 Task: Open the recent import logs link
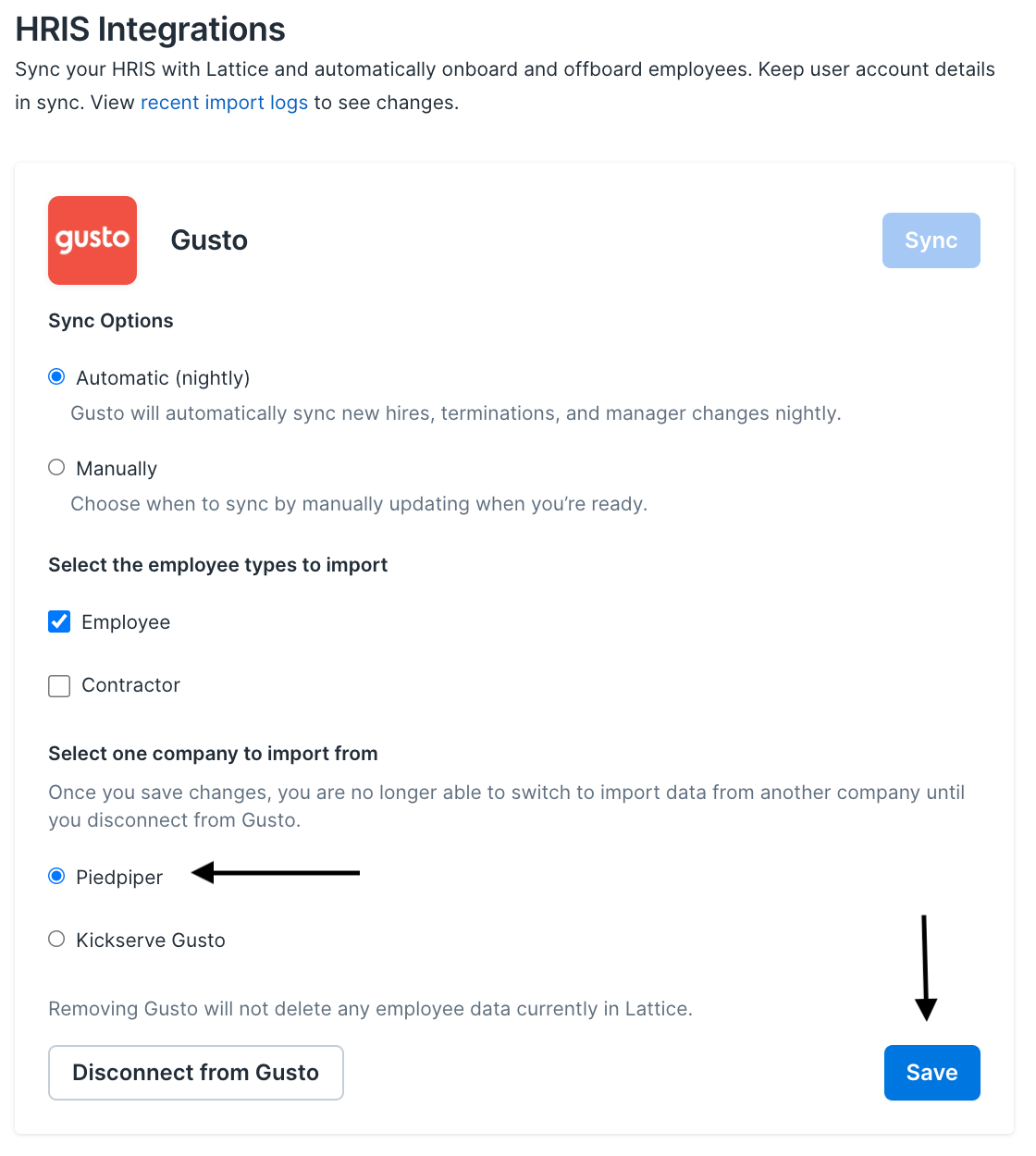(x=224, y=103)
